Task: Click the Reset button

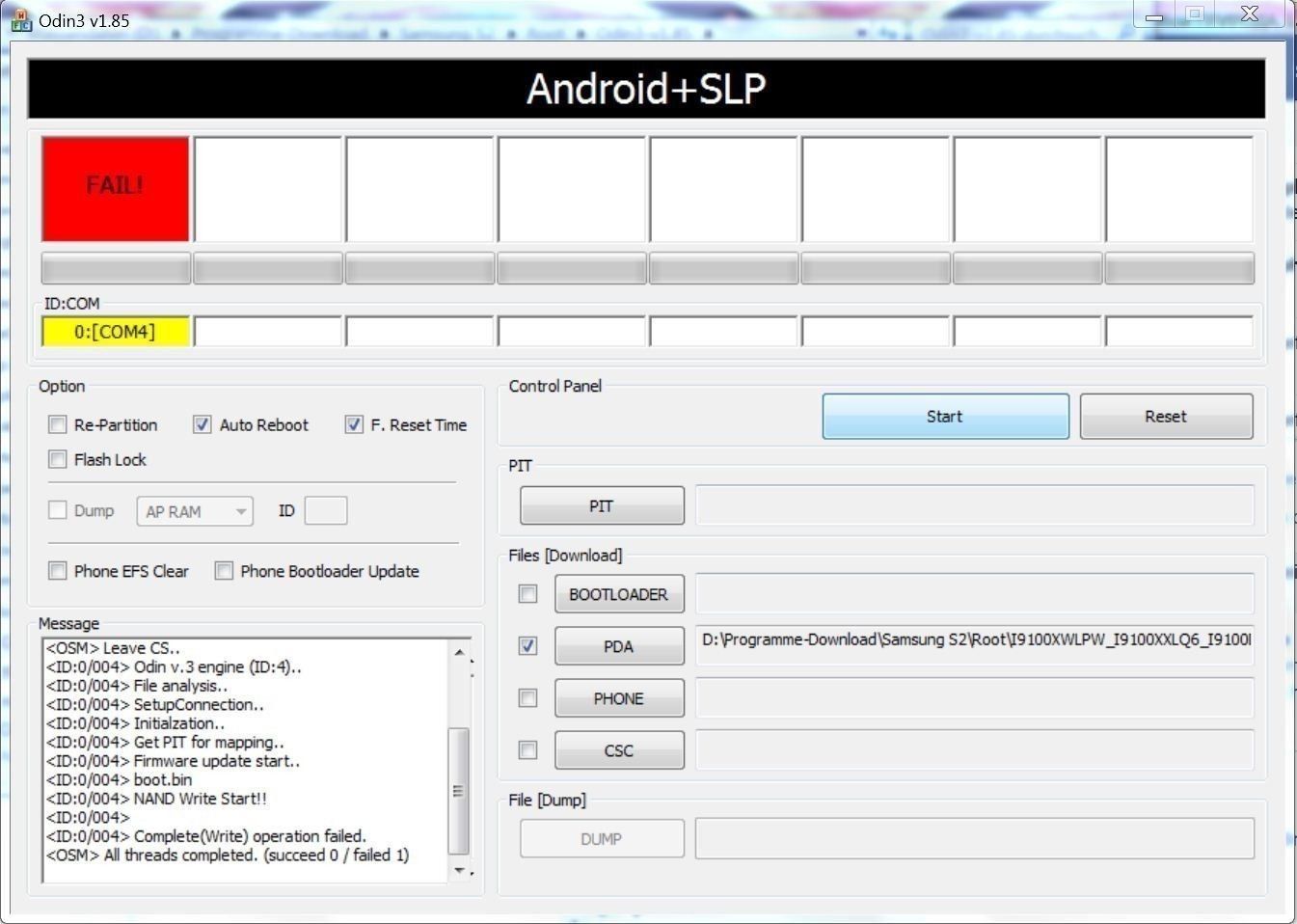Action: pyautogui.click(x=1166, y=417)
